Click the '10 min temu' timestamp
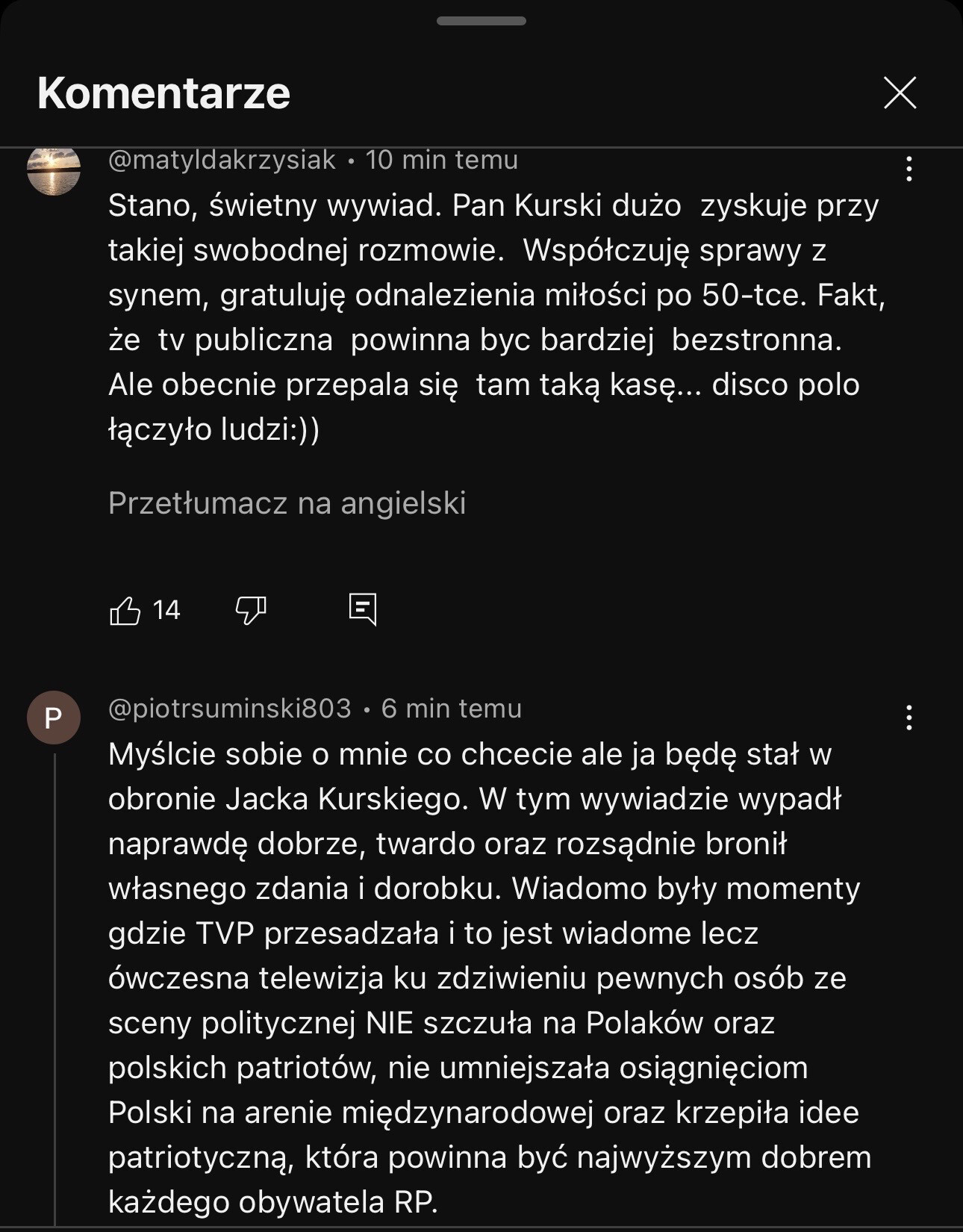This screenshot has width=963, height=1232. 442,160
